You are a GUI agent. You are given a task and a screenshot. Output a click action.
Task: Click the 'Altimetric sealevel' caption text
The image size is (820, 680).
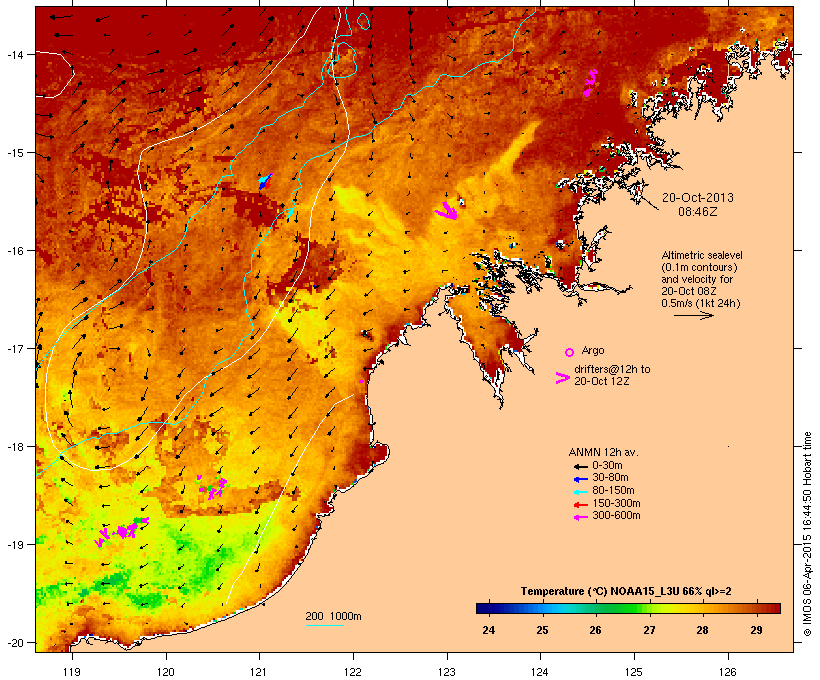(702, 255)
